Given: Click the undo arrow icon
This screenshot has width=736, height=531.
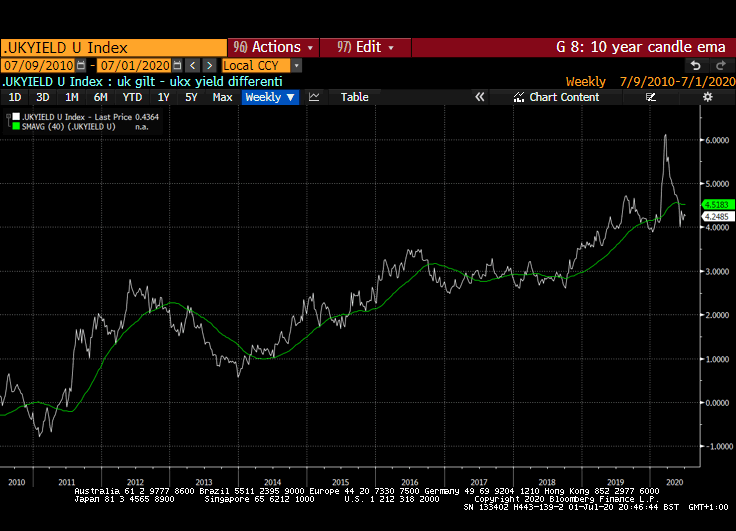Looking at the screenshot, I should pos(696,66).
